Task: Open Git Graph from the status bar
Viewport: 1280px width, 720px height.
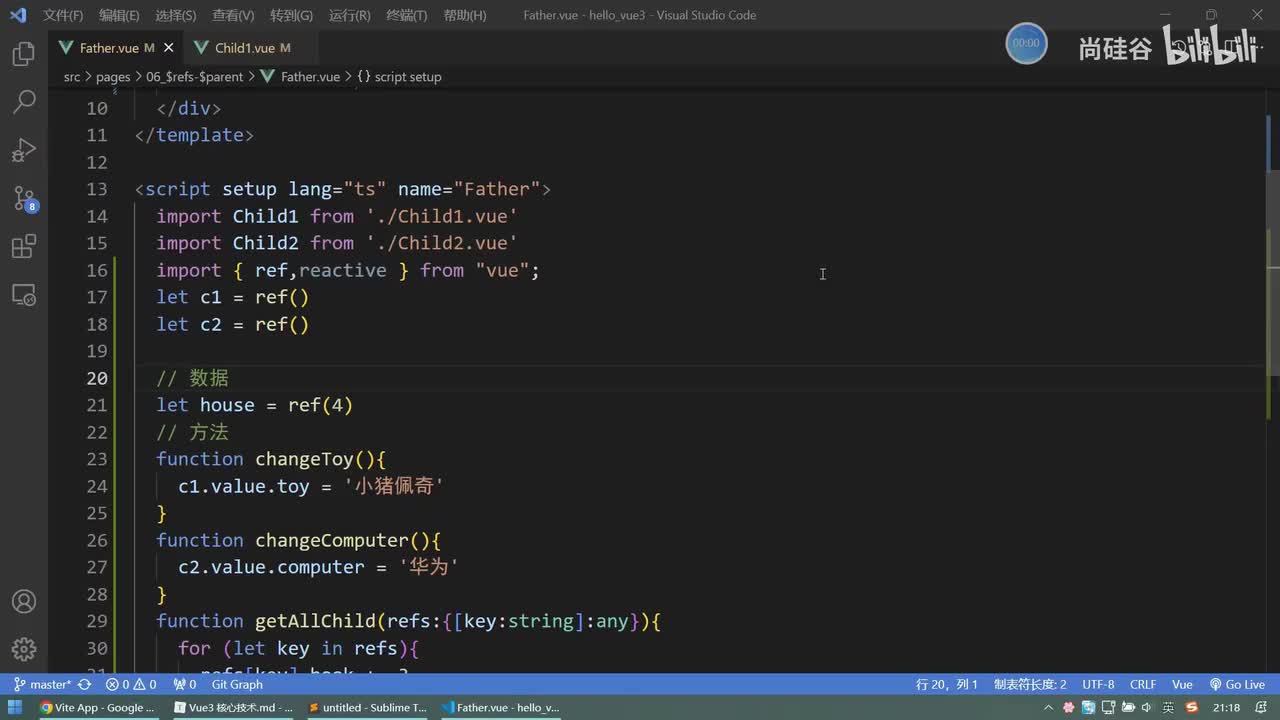Action: tap(237, 685)
